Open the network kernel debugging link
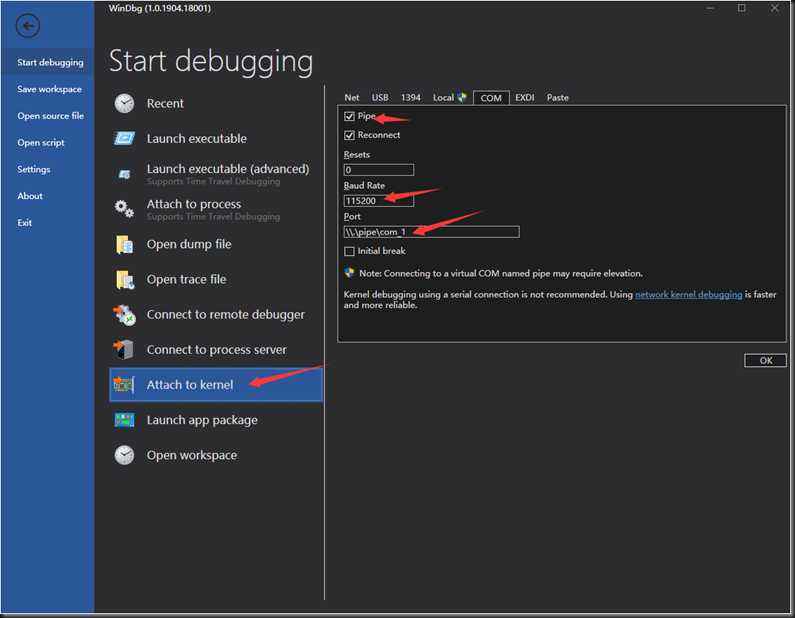Viewport: 795px width, 618px height. click(x=689, y=295)
